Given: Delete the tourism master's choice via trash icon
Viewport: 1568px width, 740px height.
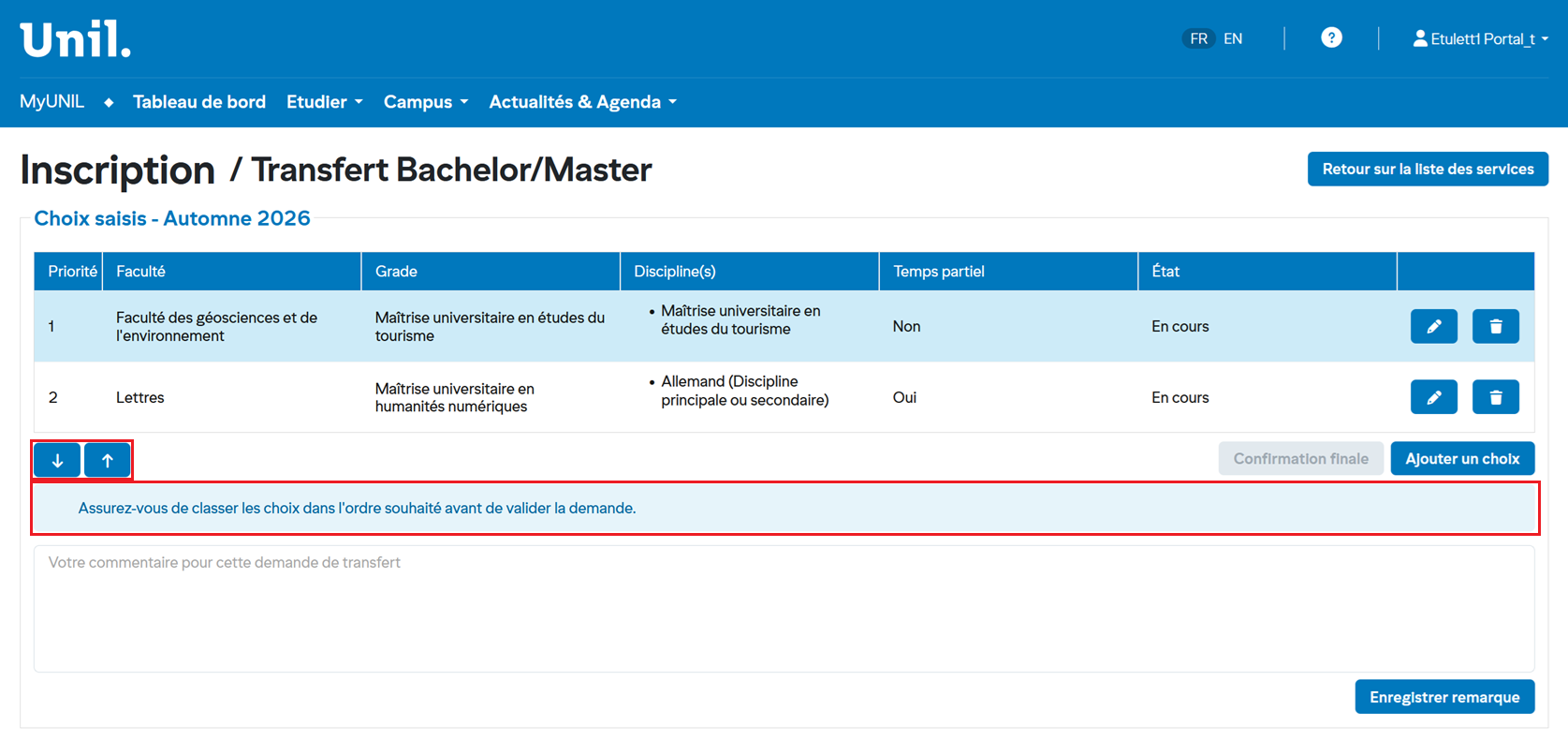Looking at the screenshot, I should [x=1495, y=326].
